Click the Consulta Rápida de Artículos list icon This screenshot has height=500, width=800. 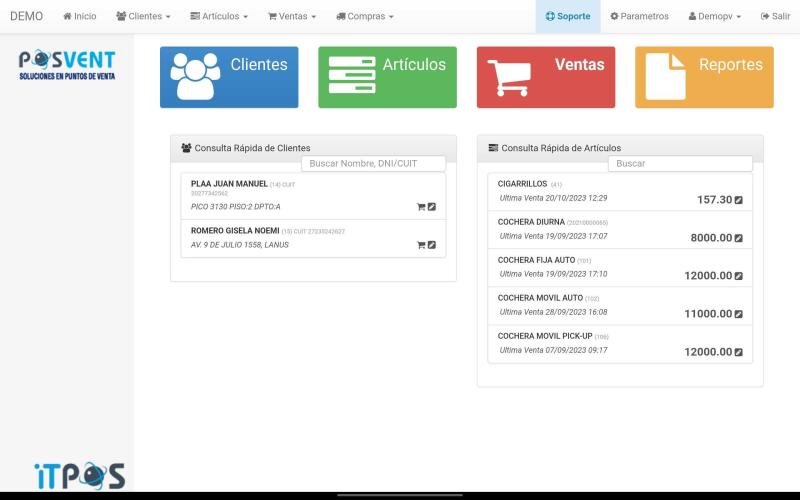click(493, 148)
